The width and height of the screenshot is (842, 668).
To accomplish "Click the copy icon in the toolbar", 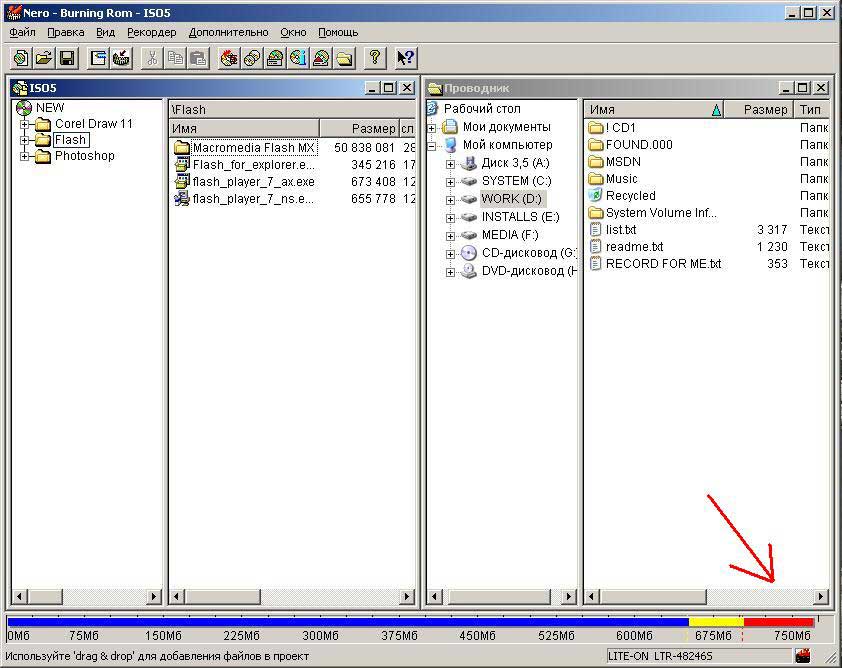I will pos(176,57).
